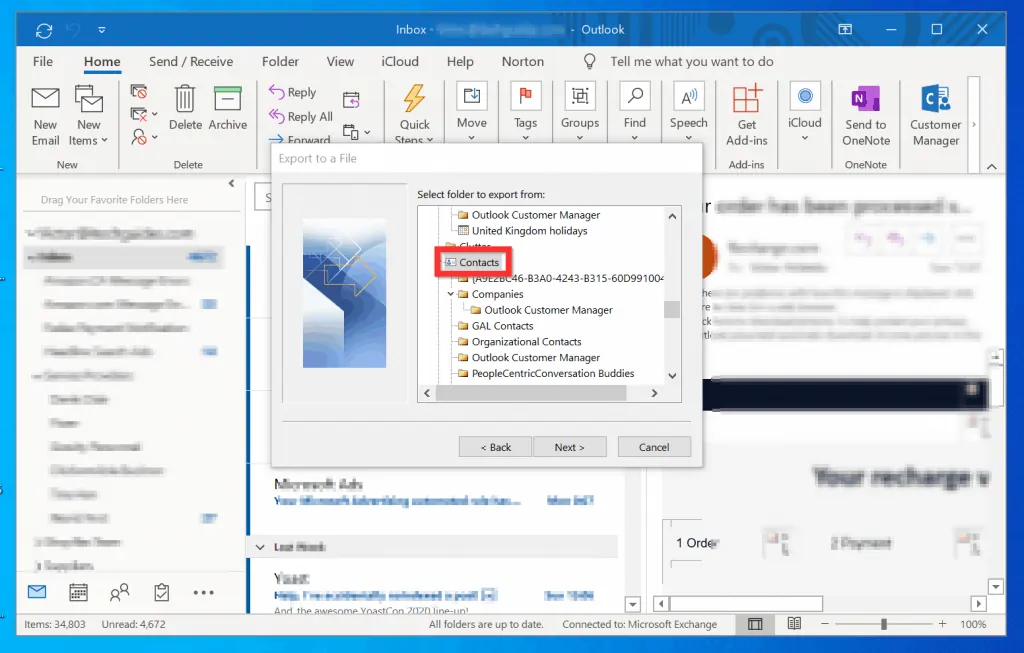This screenshot has width=1024, height=653.
Task: Click the 100% zoom level
Action: (x=973, y=624)
